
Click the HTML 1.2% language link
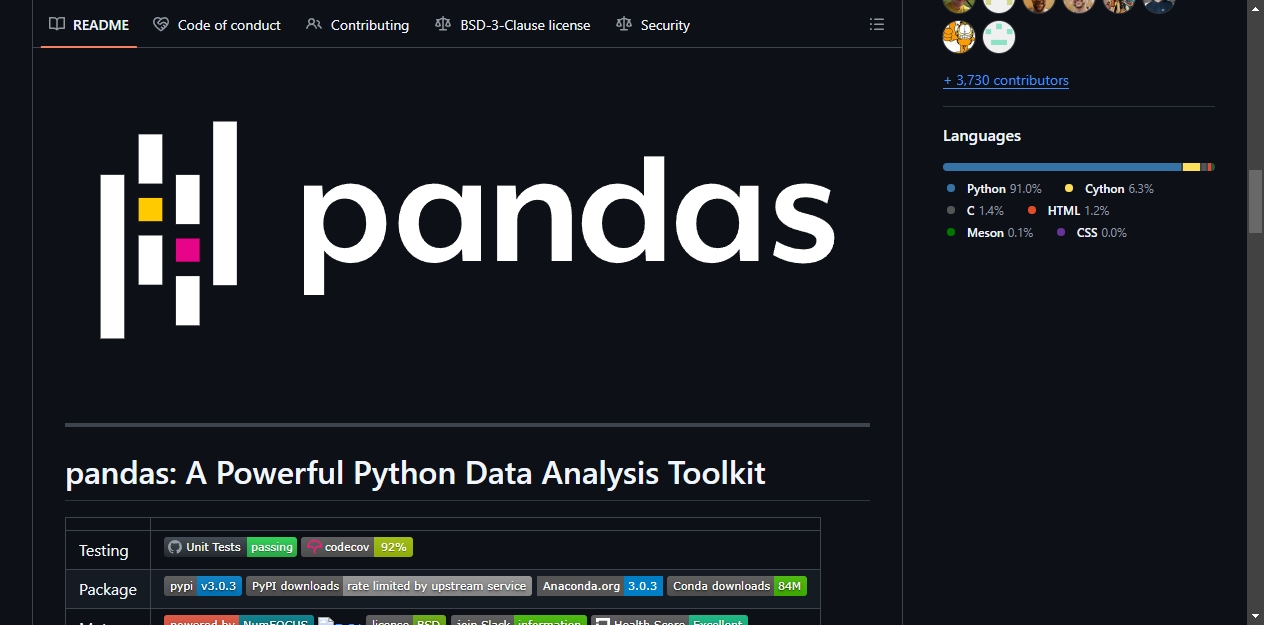click(x=1068, y=210)
